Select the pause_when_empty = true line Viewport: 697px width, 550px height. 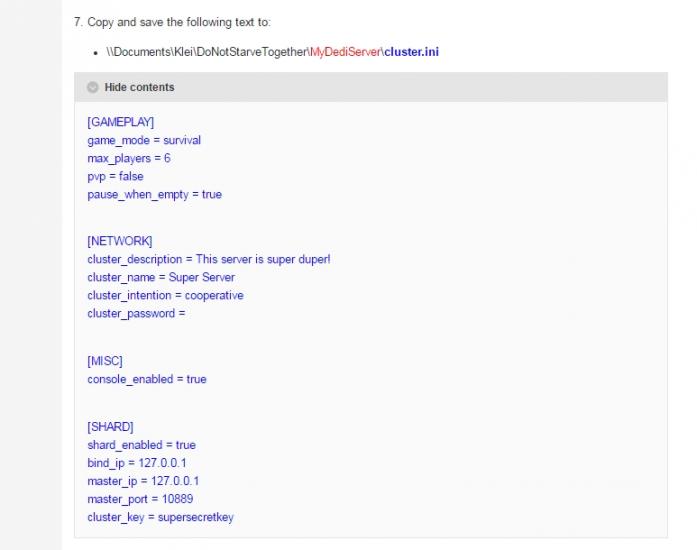tap(154, 194)
